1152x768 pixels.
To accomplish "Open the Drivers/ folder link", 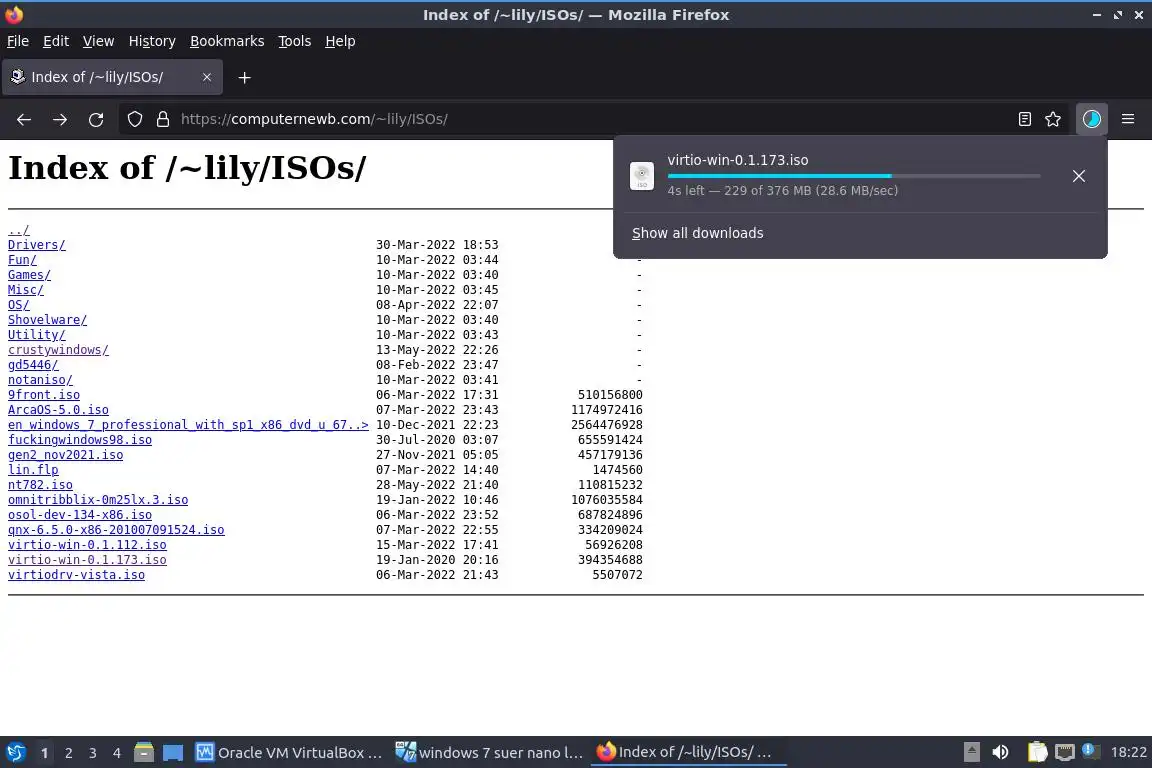I will [37, 245].
